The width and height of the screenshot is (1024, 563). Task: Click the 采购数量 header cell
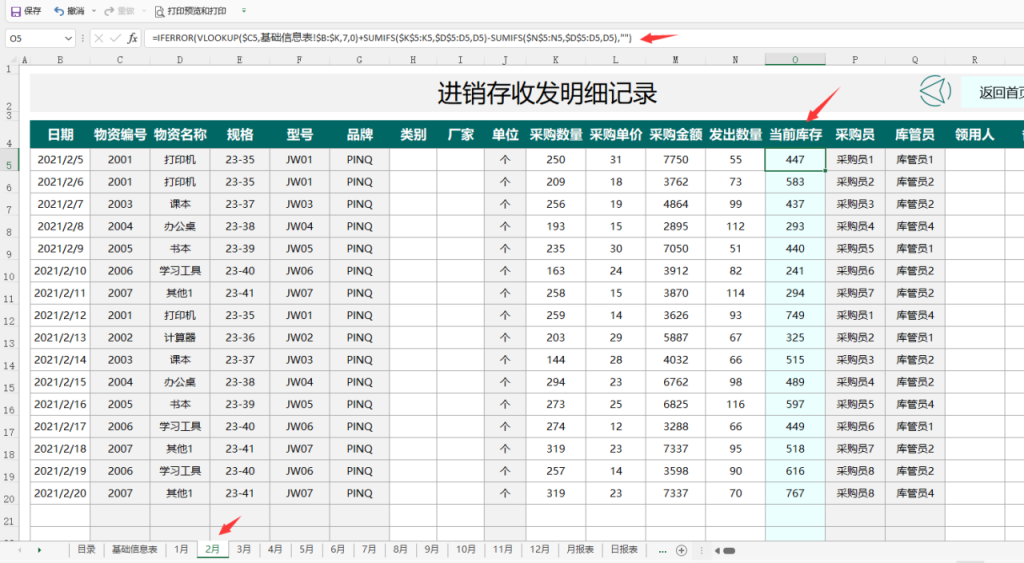[x=556, y=135]
